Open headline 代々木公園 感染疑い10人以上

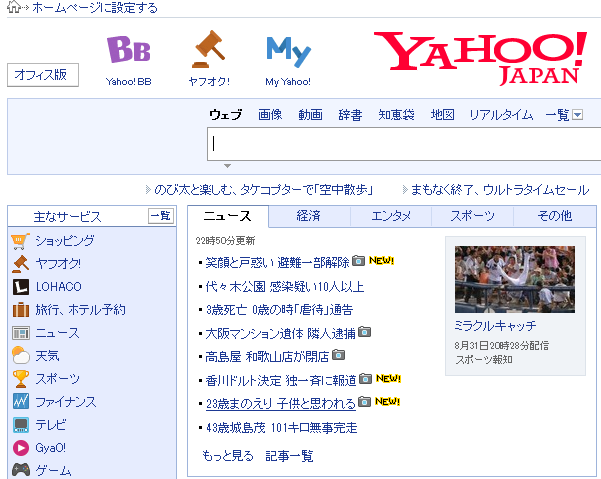click(x=285, y=287)
